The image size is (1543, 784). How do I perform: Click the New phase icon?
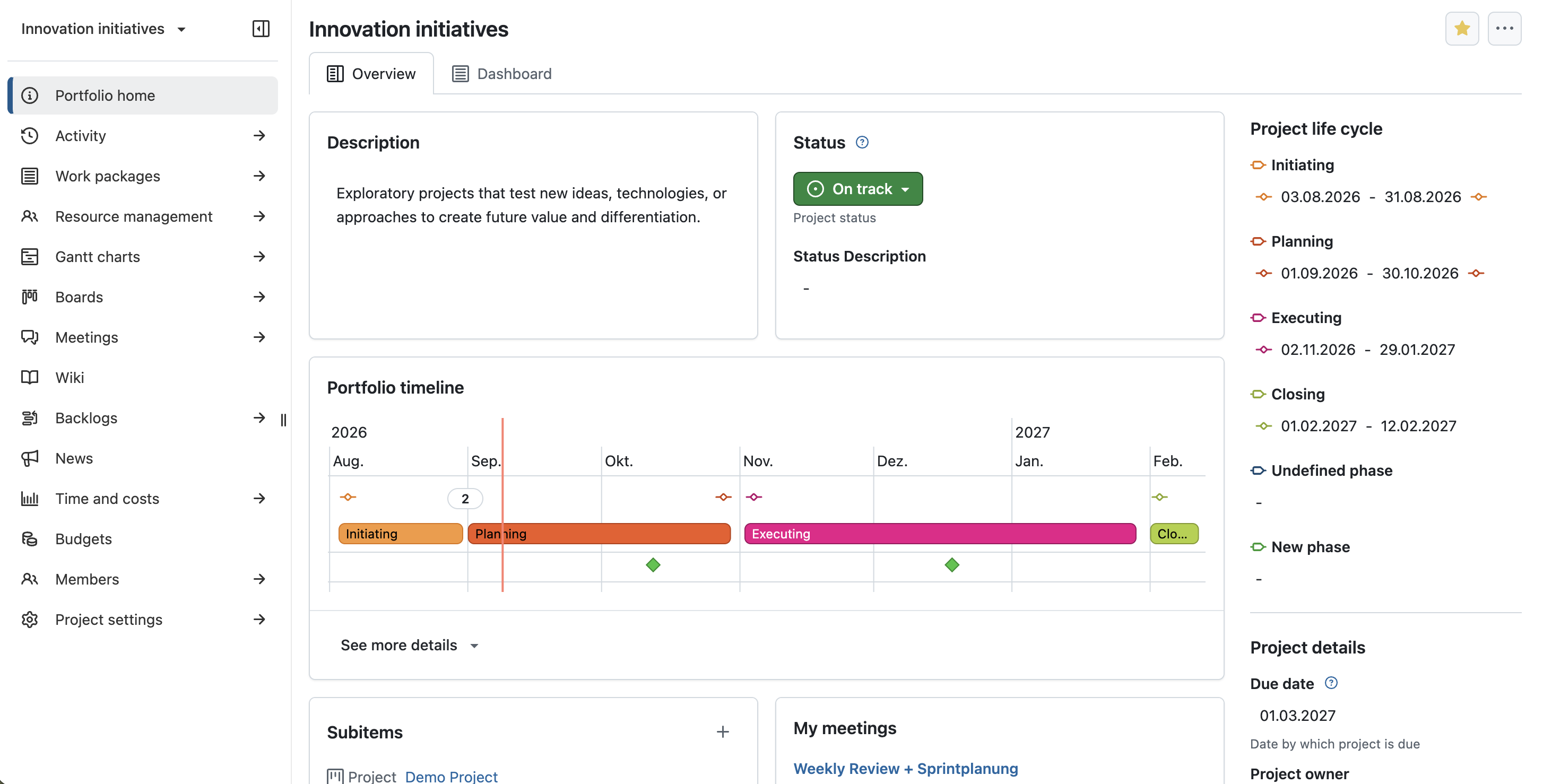pyautogui.click(x=1258, y=547)
